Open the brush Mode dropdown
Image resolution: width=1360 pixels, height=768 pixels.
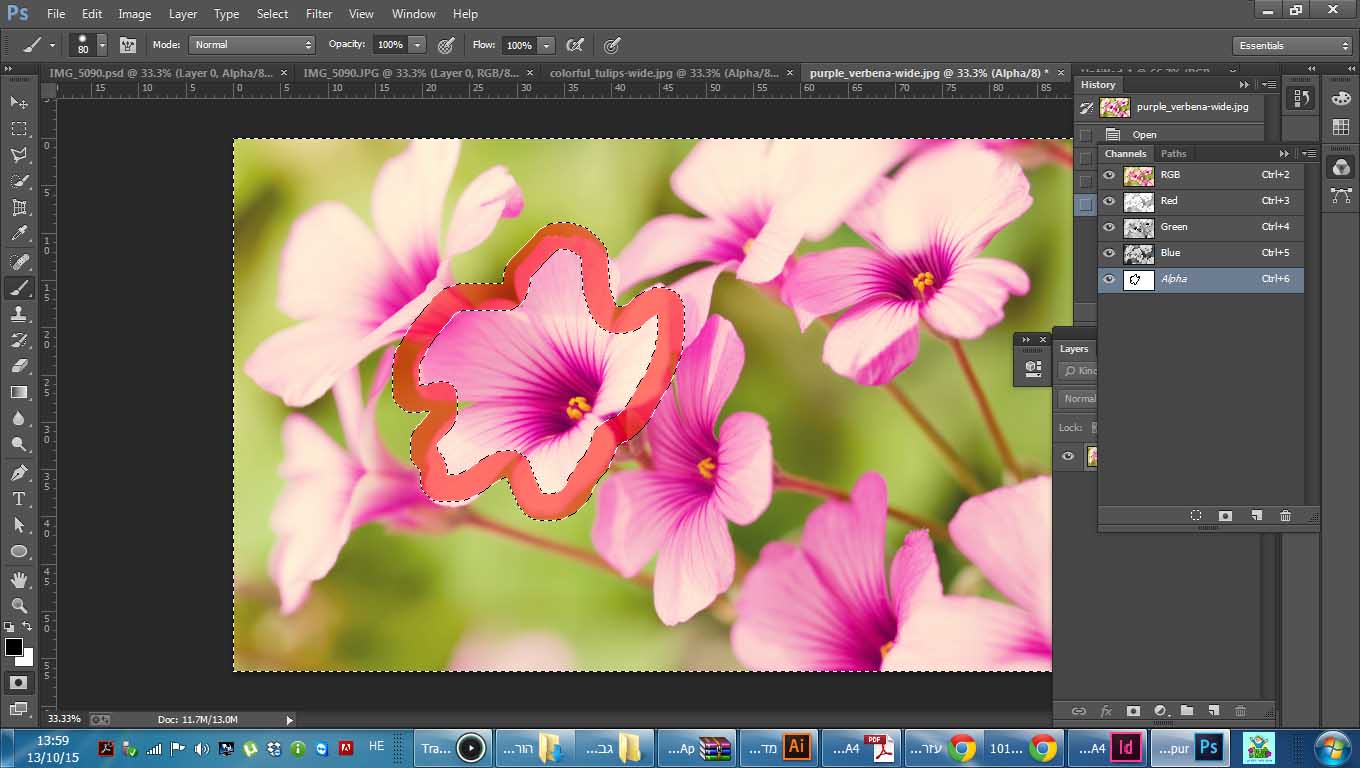click(252, 45)
